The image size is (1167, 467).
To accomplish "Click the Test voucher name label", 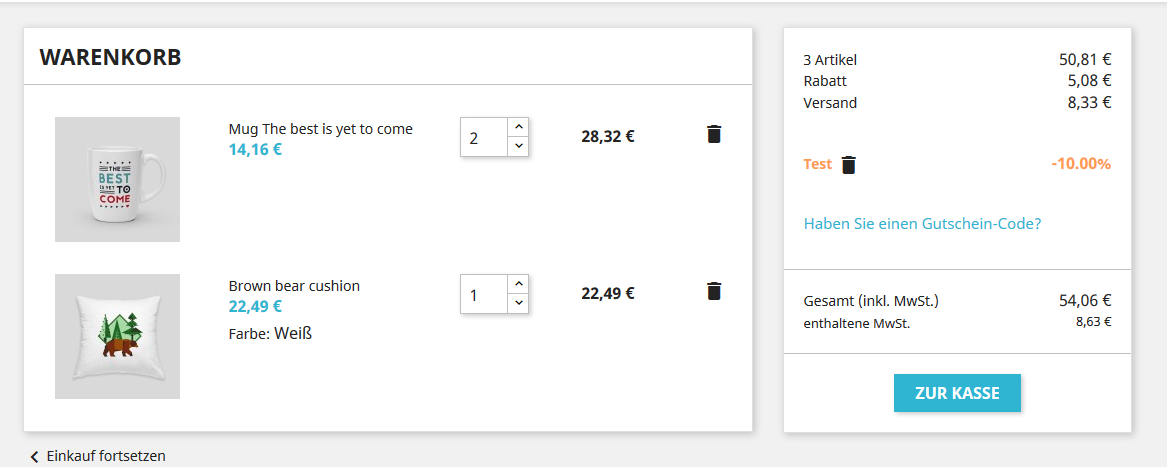I will tap(817, 164).
